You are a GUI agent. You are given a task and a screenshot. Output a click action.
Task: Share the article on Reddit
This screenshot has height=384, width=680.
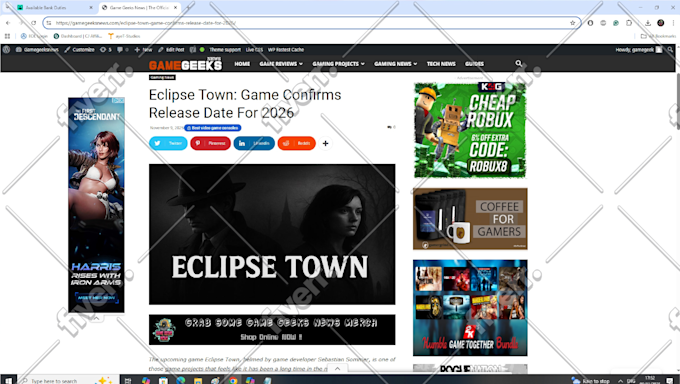point(297,143)
